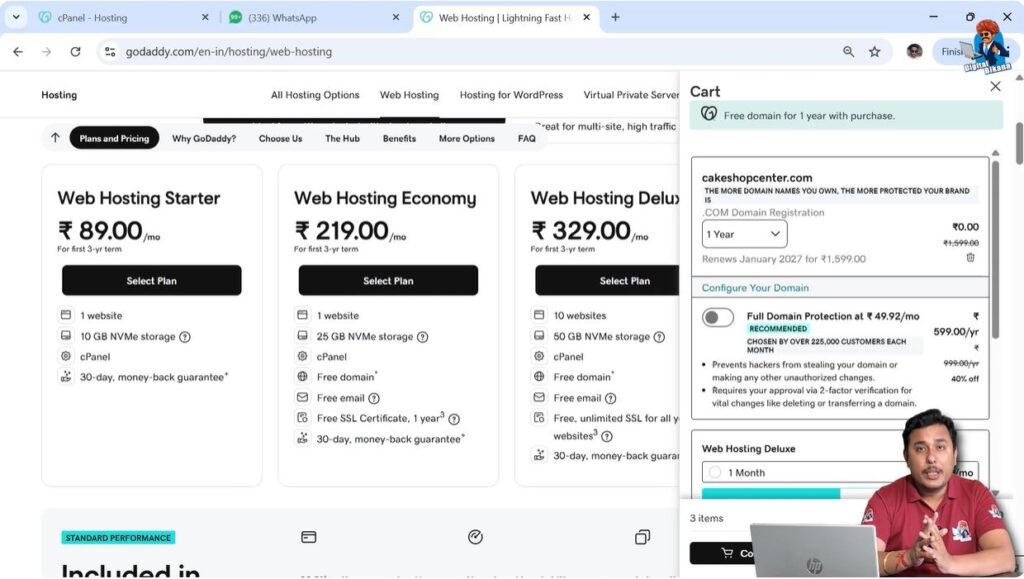Image resolution: width=1024 pixels, height=579 pixels.
Task: Click the scroll-to-top arrow in section nav
Action: click(56, 138)
